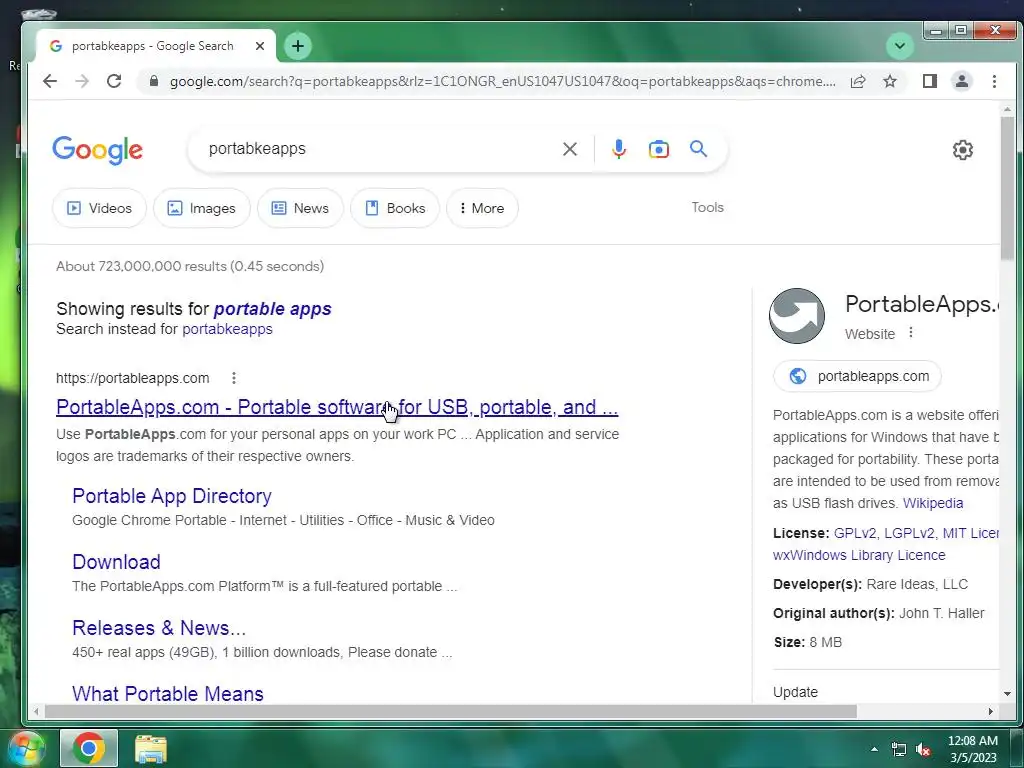
Task: Open the Chrome three-dot menu
Action: point(994,81)
